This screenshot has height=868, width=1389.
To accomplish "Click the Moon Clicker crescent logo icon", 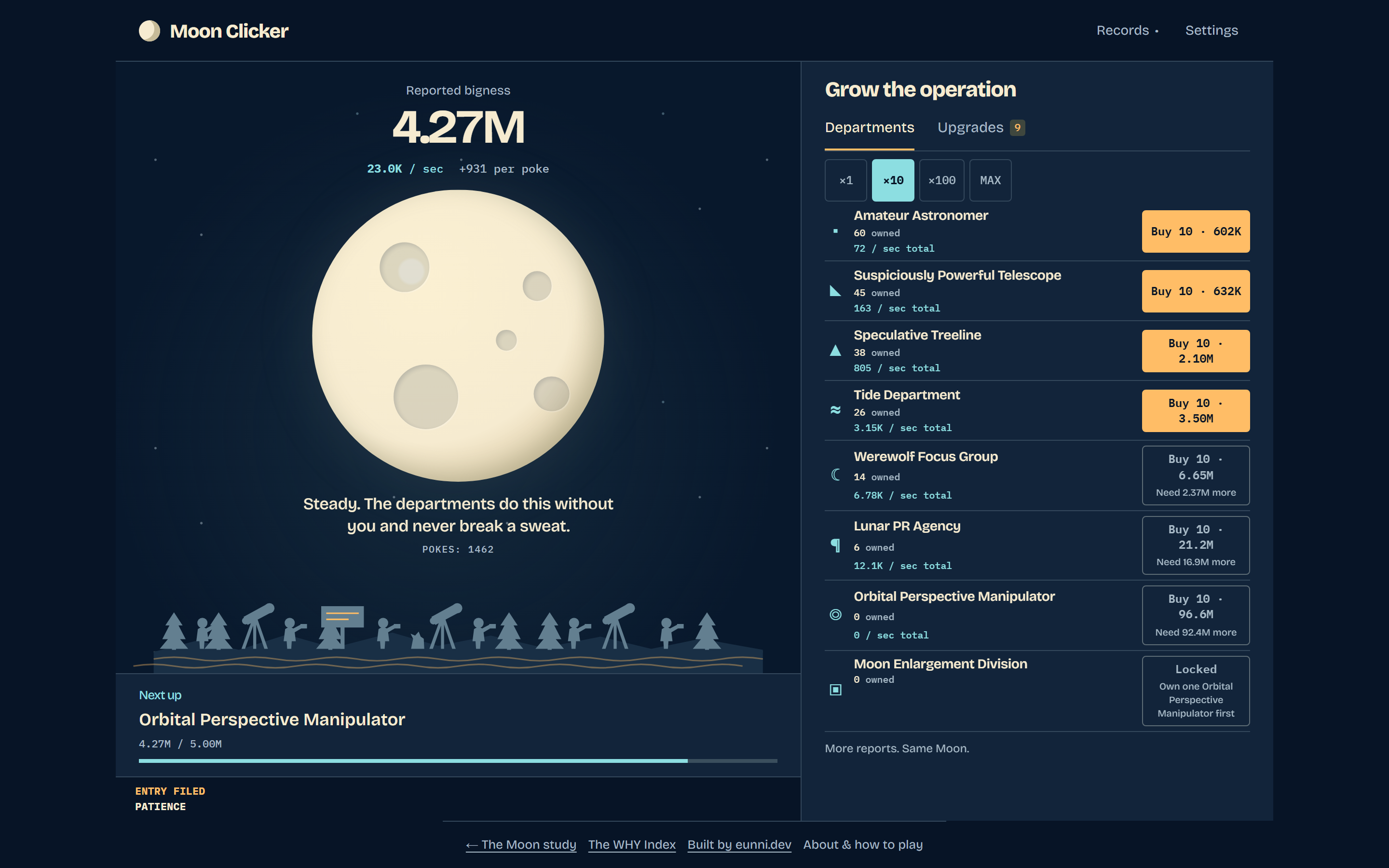I will click(149, 31).
